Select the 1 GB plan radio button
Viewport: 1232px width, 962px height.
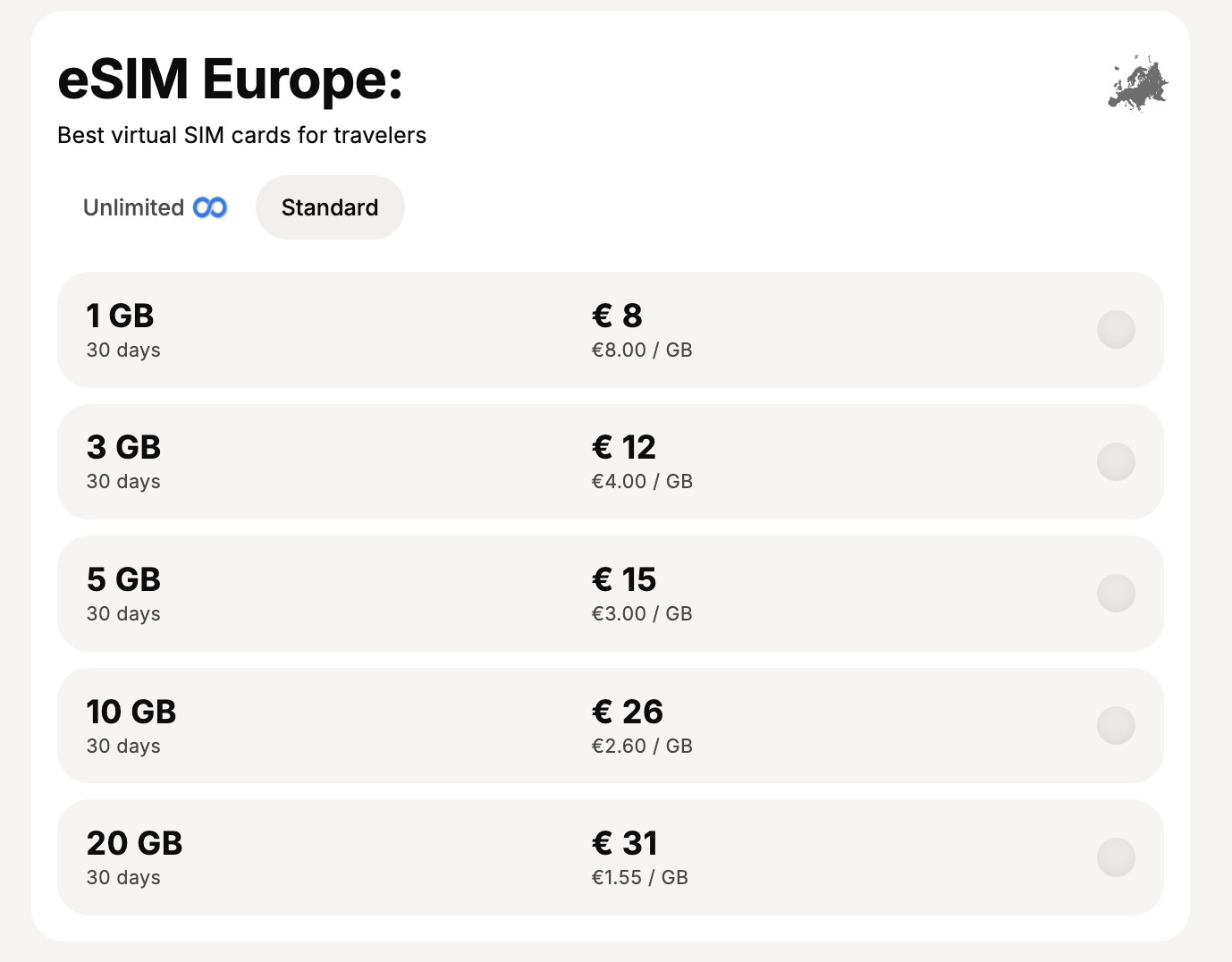click(1116, 330)
